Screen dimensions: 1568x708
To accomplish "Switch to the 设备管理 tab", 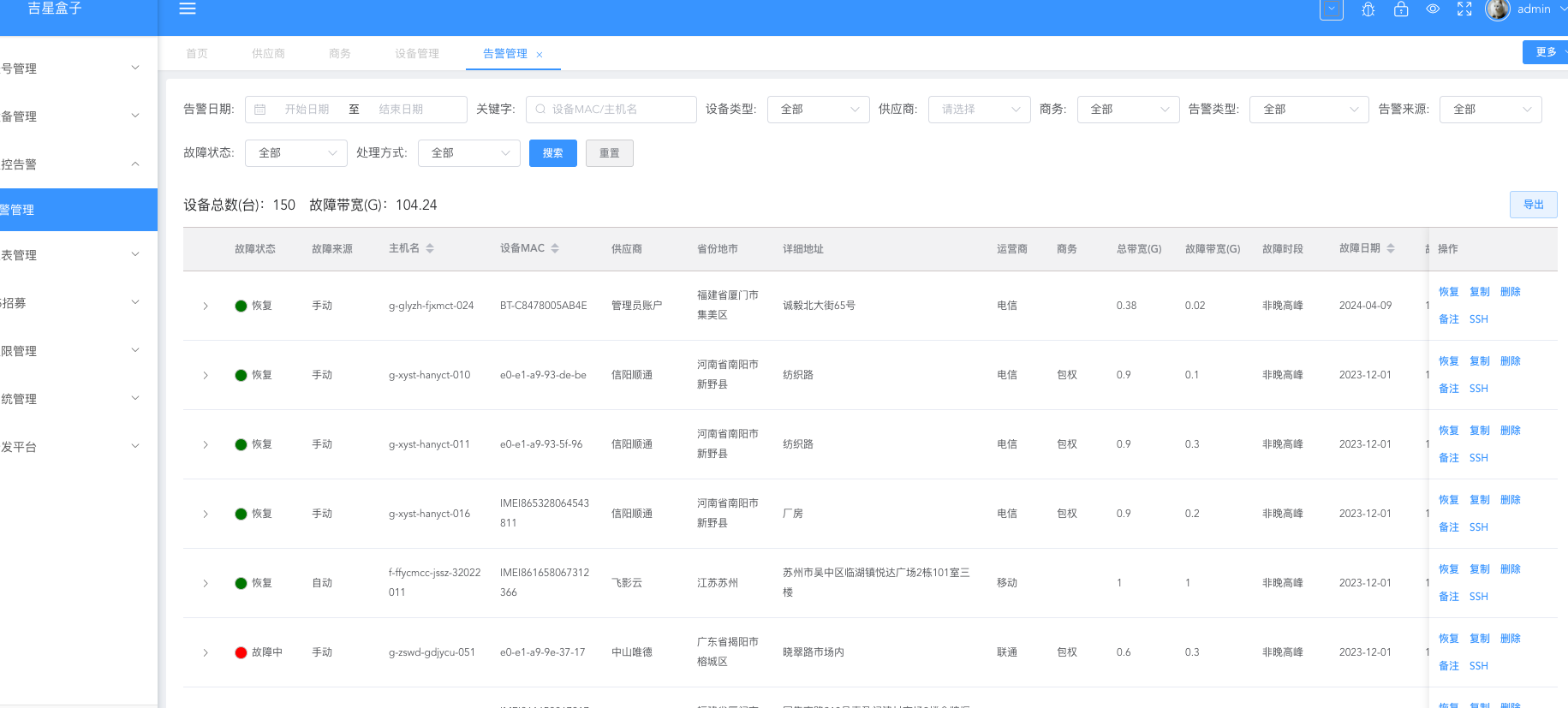I will (417, 53).
